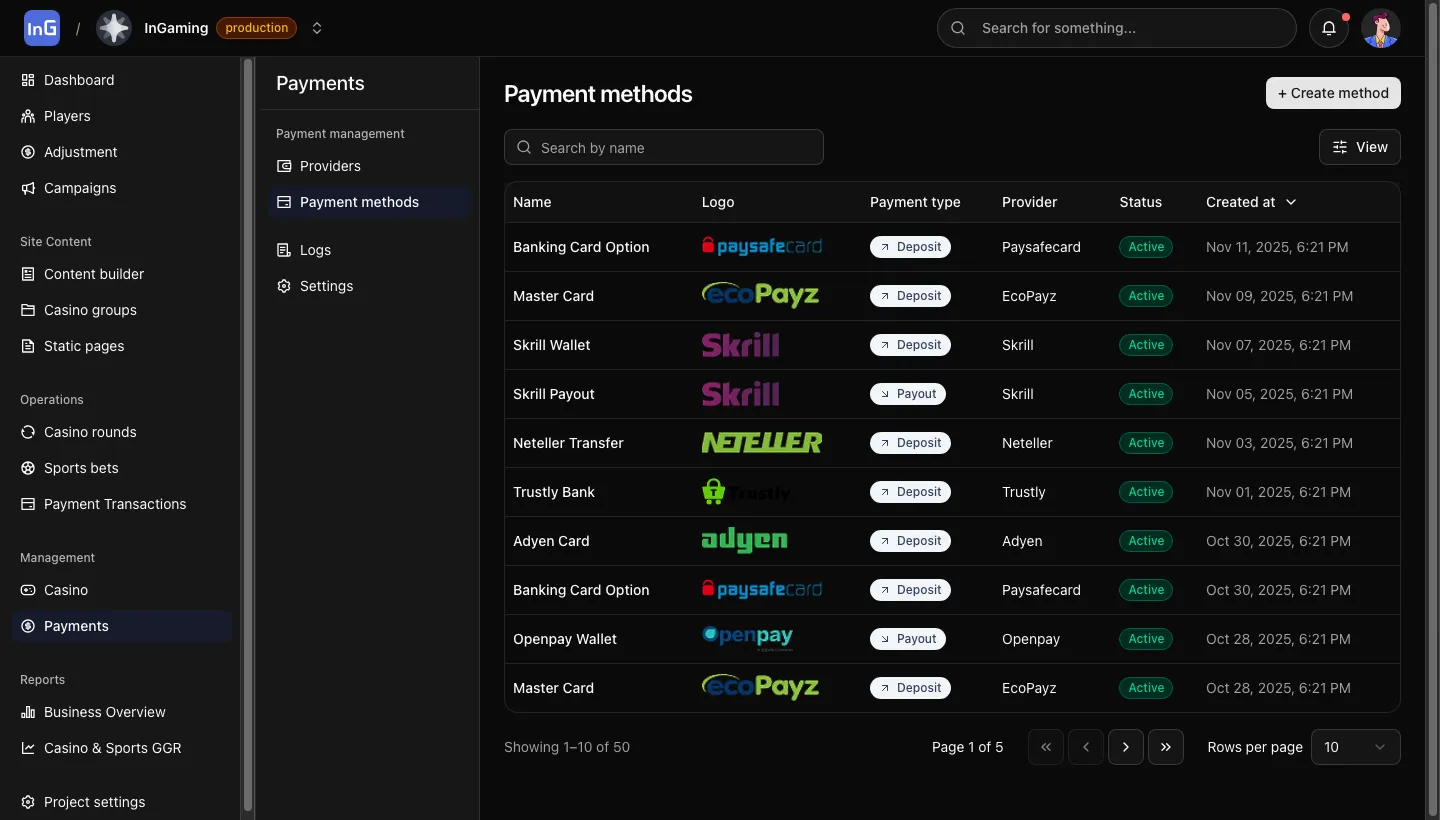Click the Settings gear in the Payments panel
Screen dimensions: 1440x820
(283, 286)
